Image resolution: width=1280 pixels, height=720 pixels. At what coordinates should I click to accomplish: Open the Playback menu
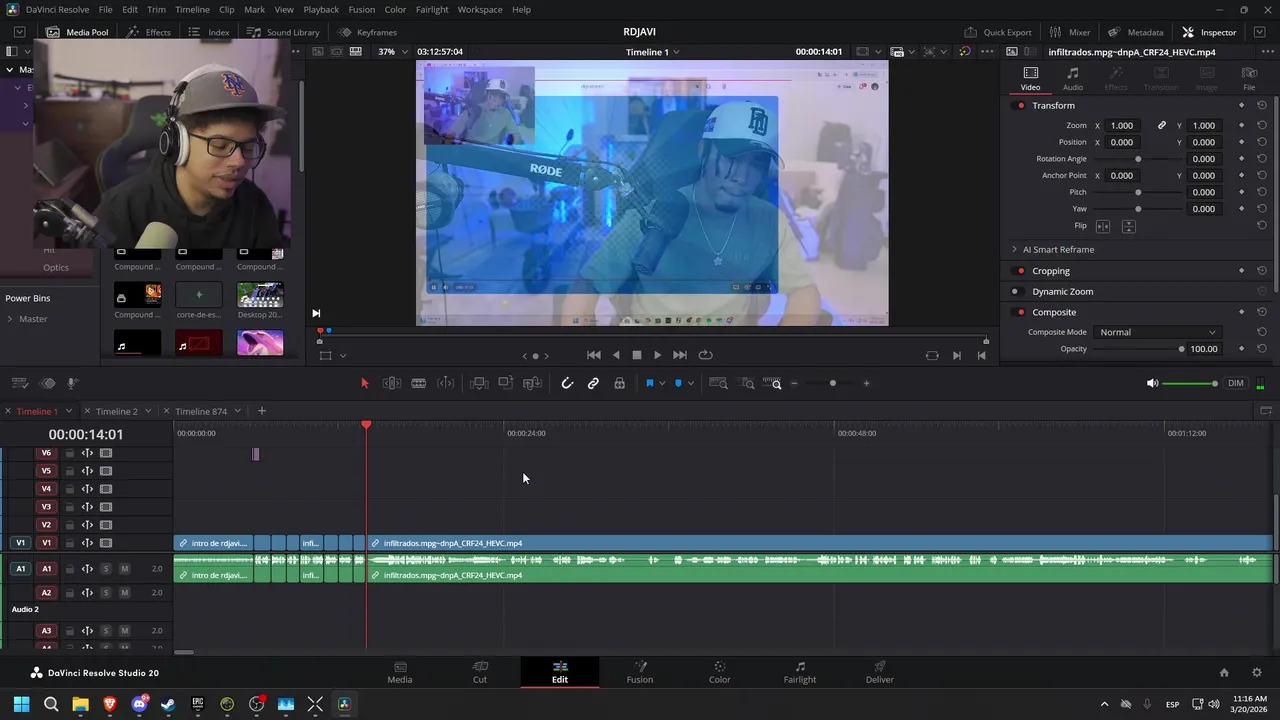pyautogui.click(x=321, y=9)
